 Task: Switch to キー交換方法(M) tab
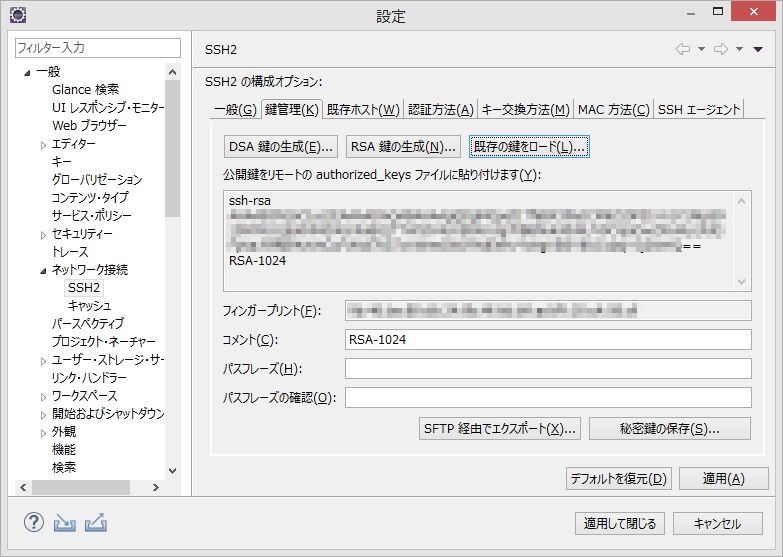[x=525, y=109]
